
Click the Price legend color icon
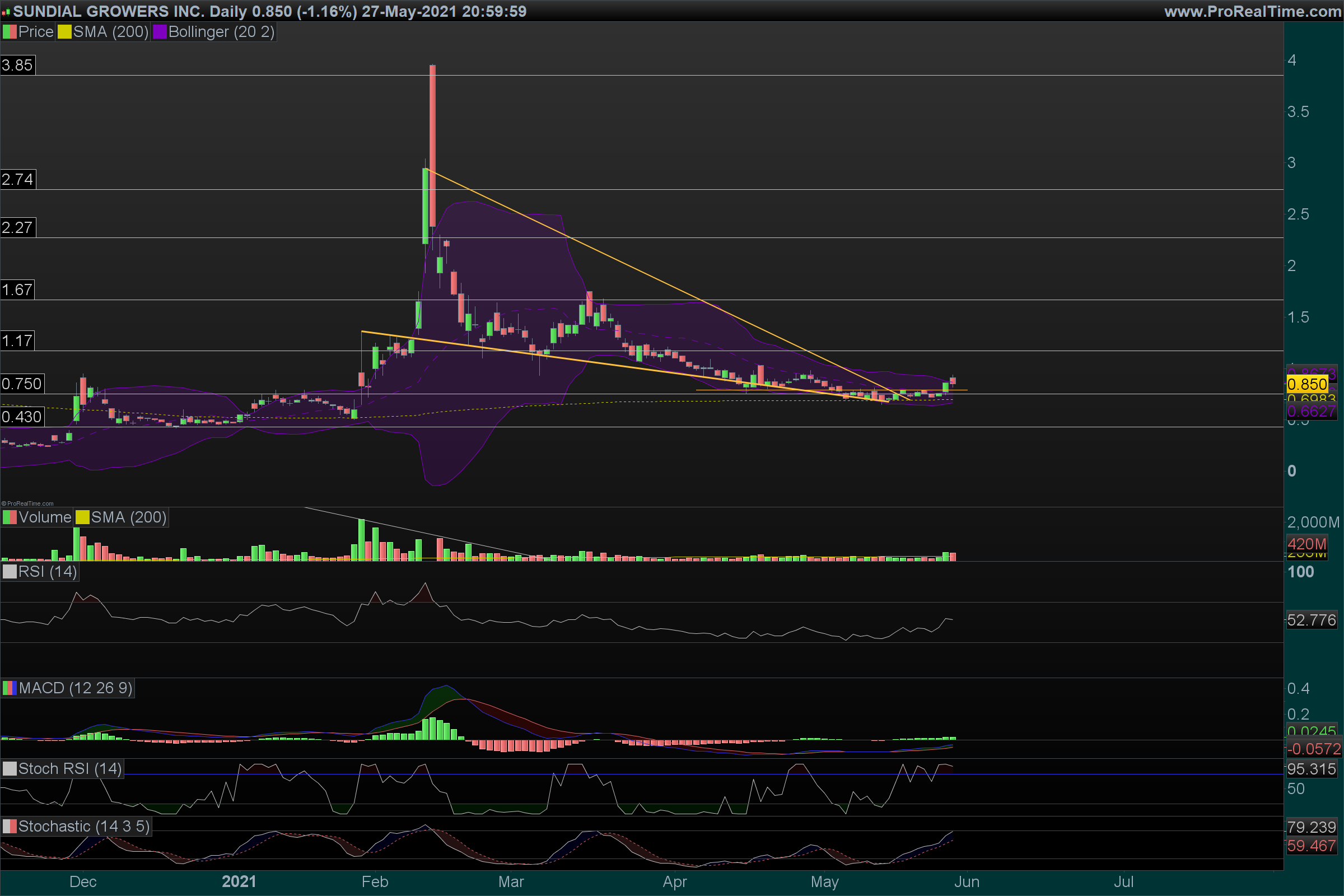tap(10, 32)
